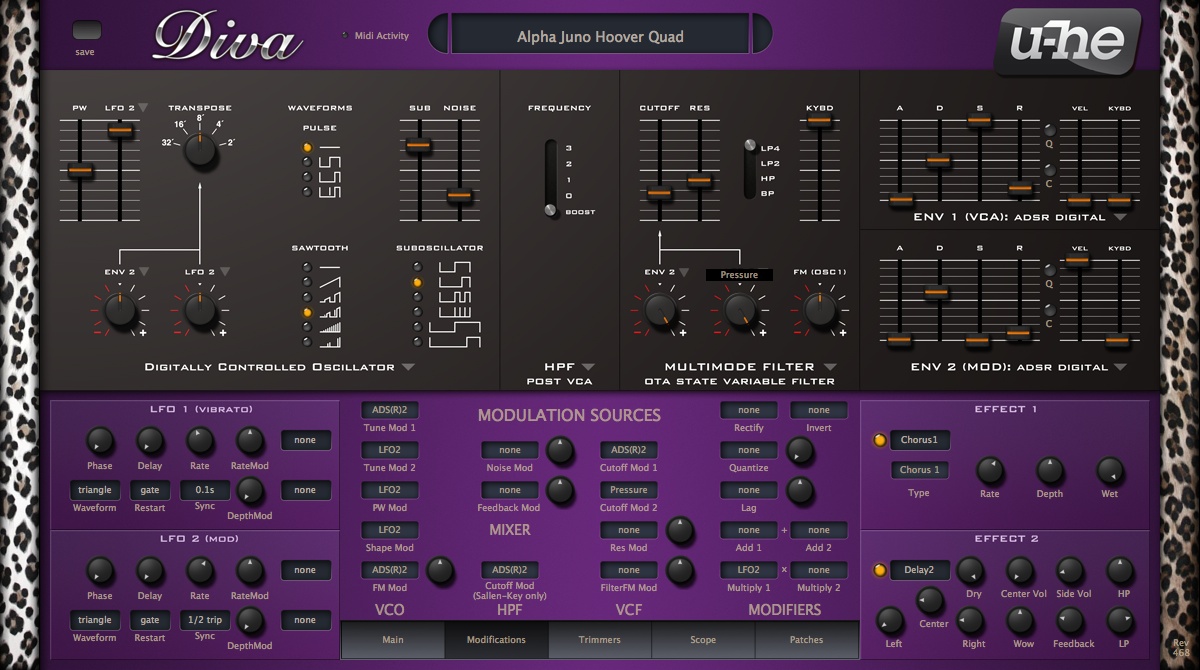Open the LFO 1 triangle waveform selector

click(94, 490)
